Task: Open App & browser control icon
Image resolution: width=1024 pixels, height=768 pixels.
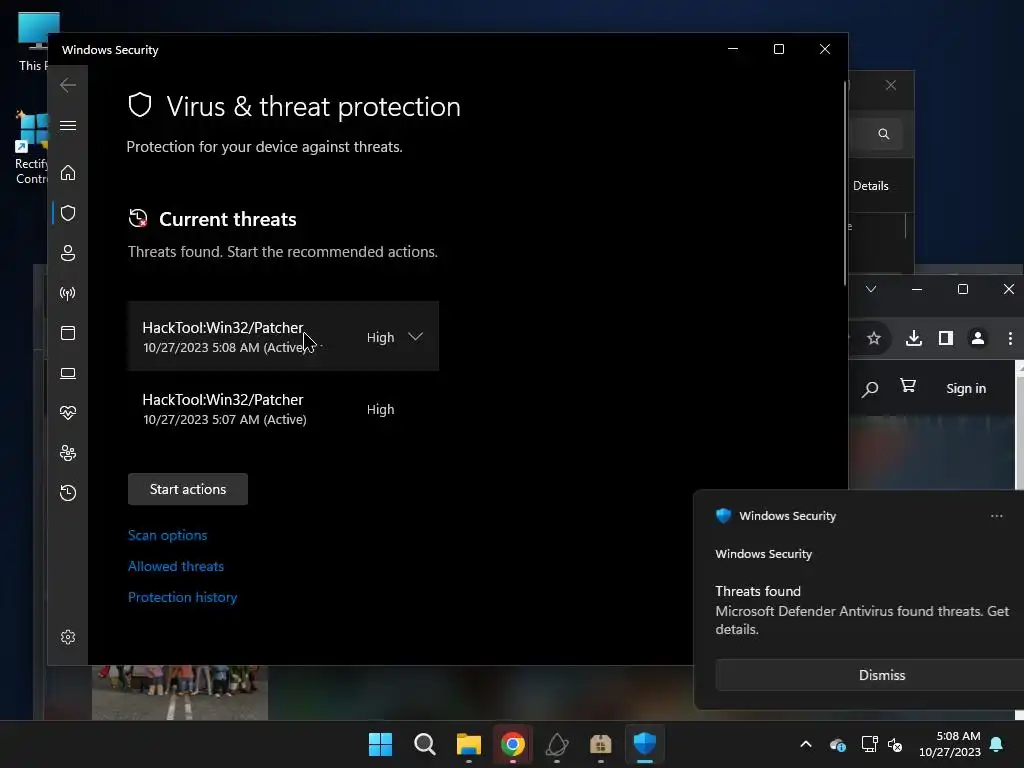Action: coord(68,333)
